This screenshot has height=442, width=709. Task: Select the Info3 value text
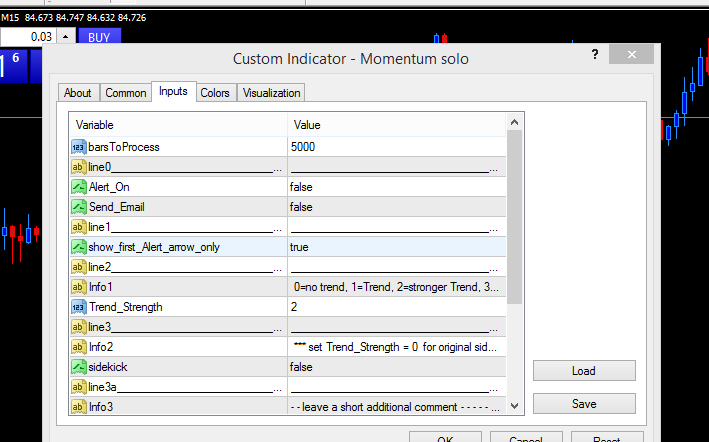[395, 407]
